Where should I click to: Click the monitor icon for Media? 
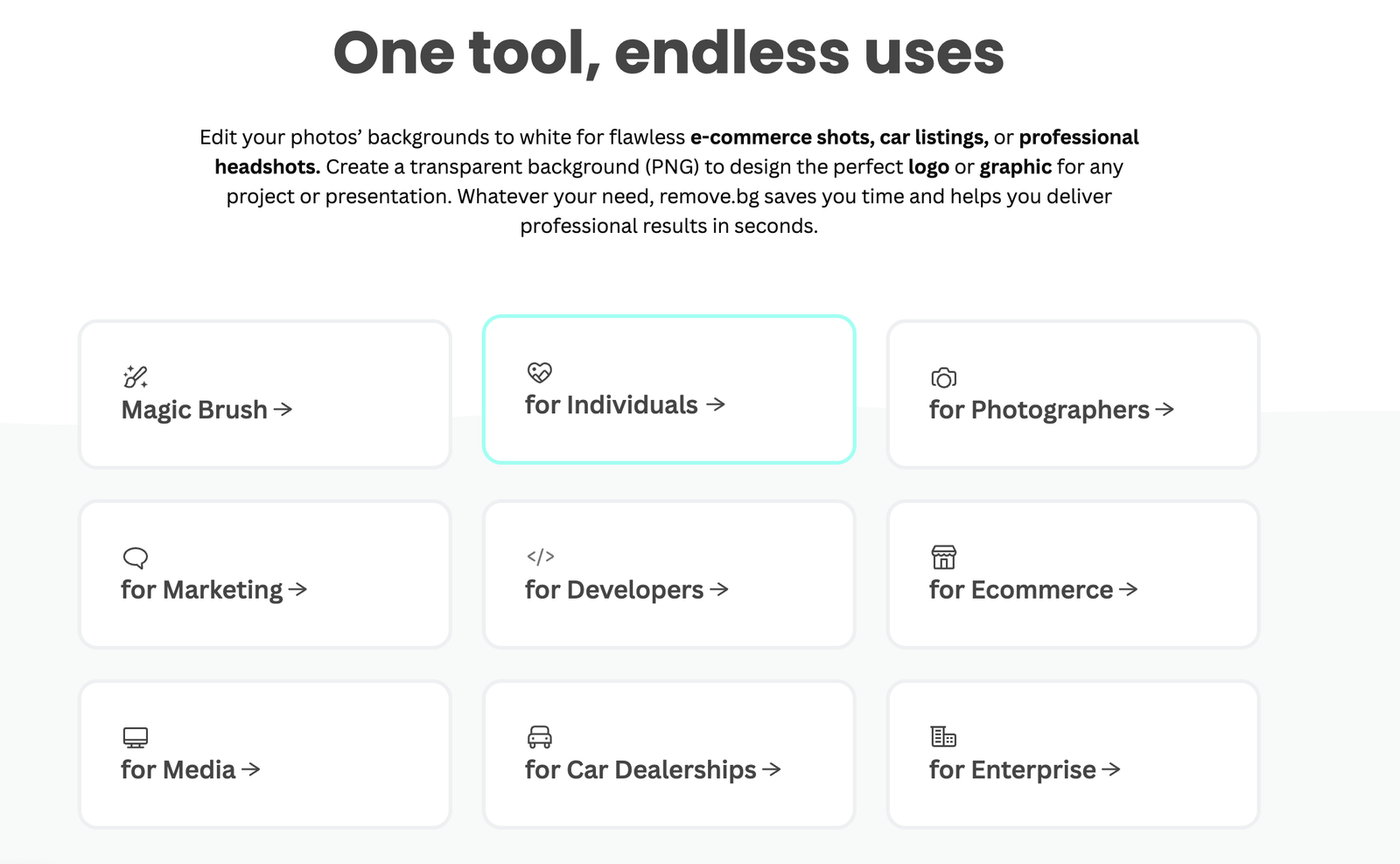[x=136, y=738]
